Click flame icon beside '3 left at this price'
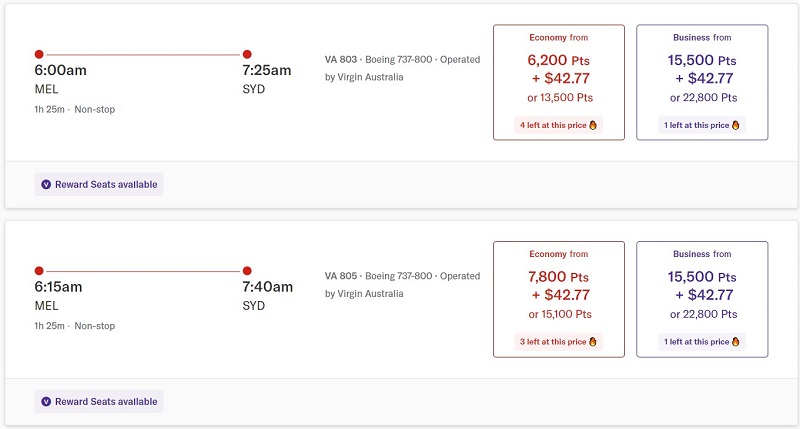800x429 pixels. pyautogui.click(x=593, y=342)
